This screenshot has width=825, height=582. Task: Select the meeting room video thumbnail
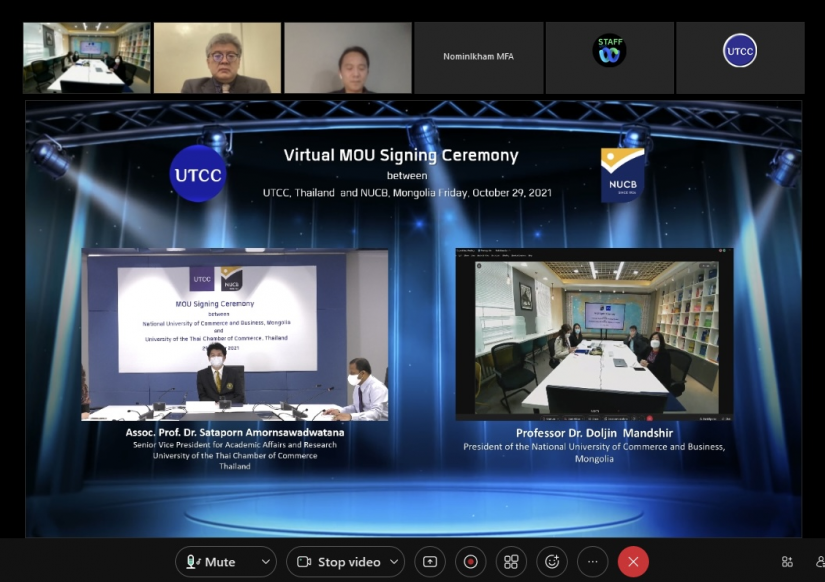point(87,58)
